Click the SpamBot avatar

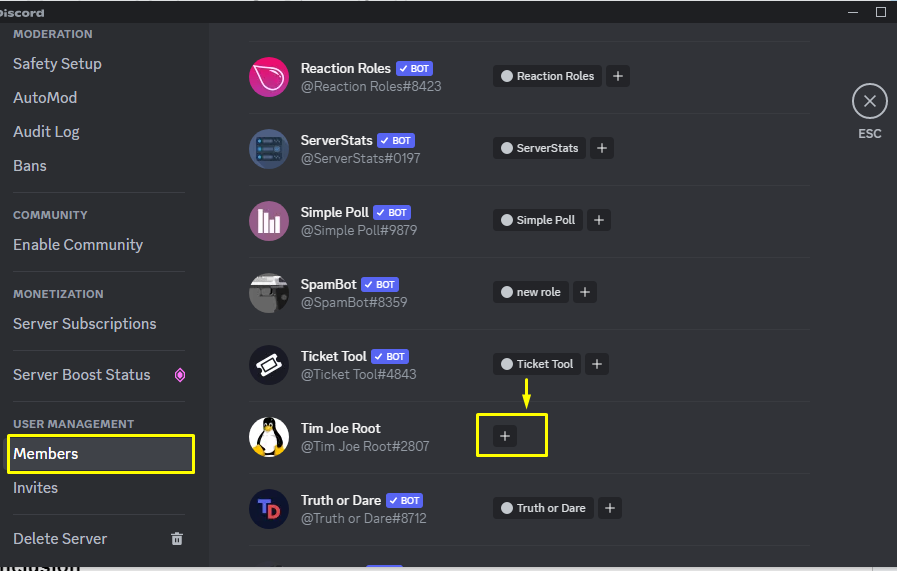269,293
